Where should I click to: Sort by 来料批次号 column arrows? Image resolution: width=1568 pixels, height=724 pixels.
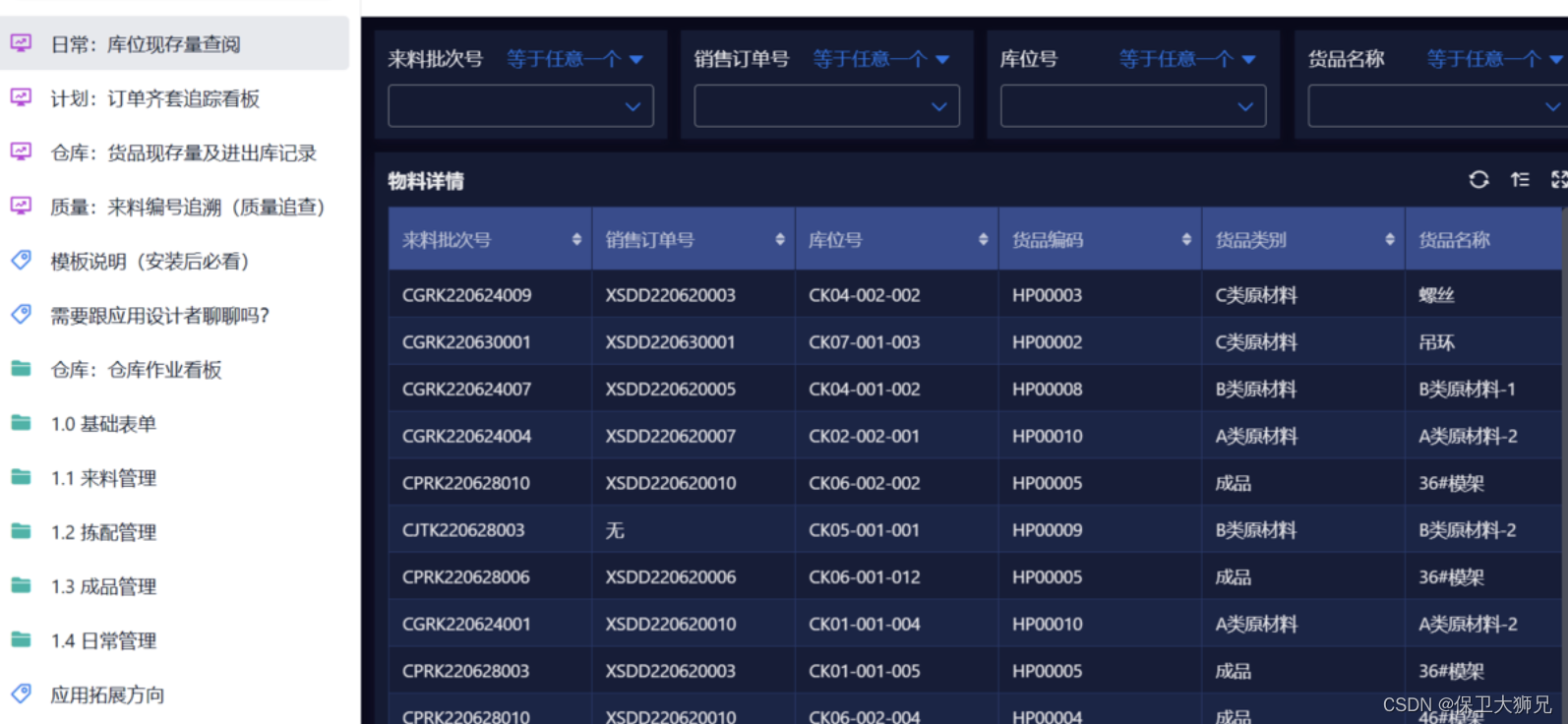tap(576, 239)
